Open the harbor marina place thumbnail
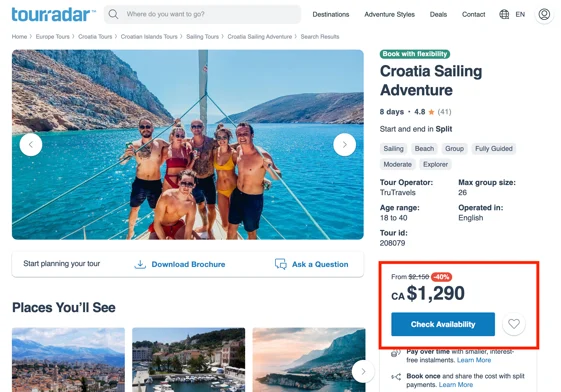The image size is (561, 392). tap(189, 360)
